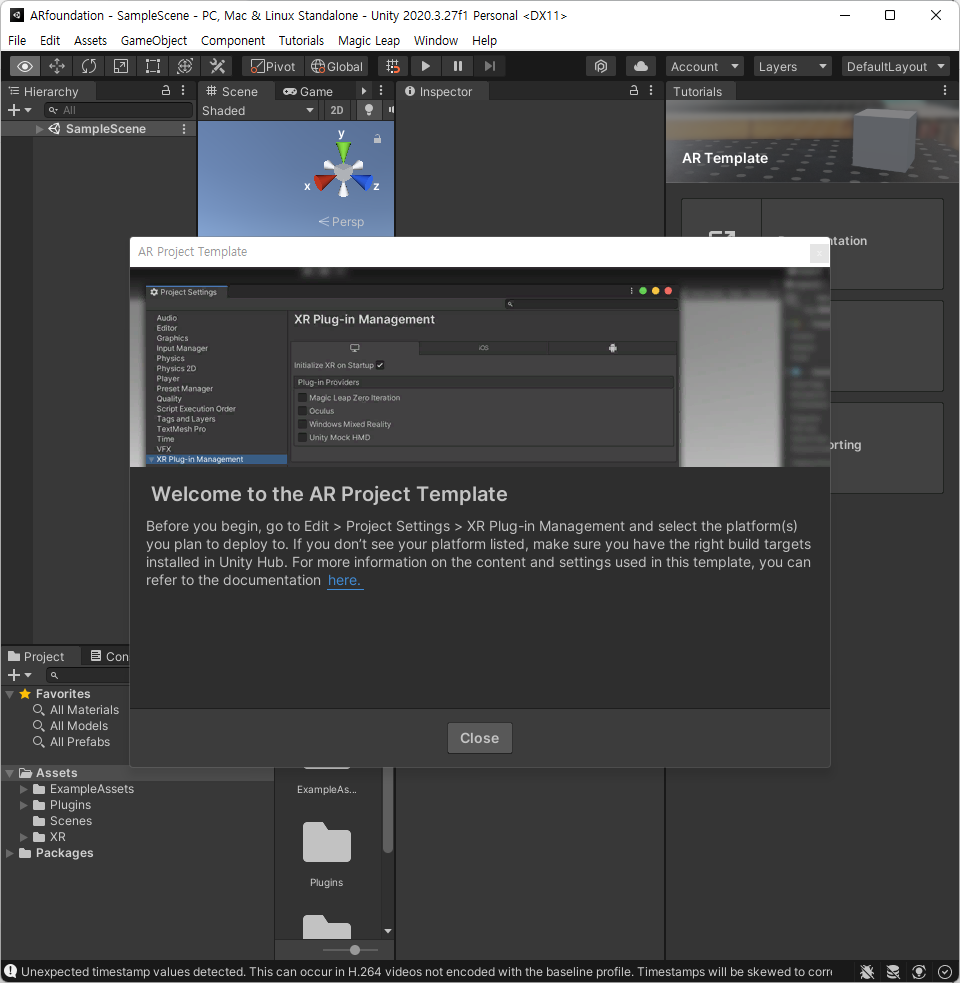Open Hierarchy panel options menu

tap(183, 90)
